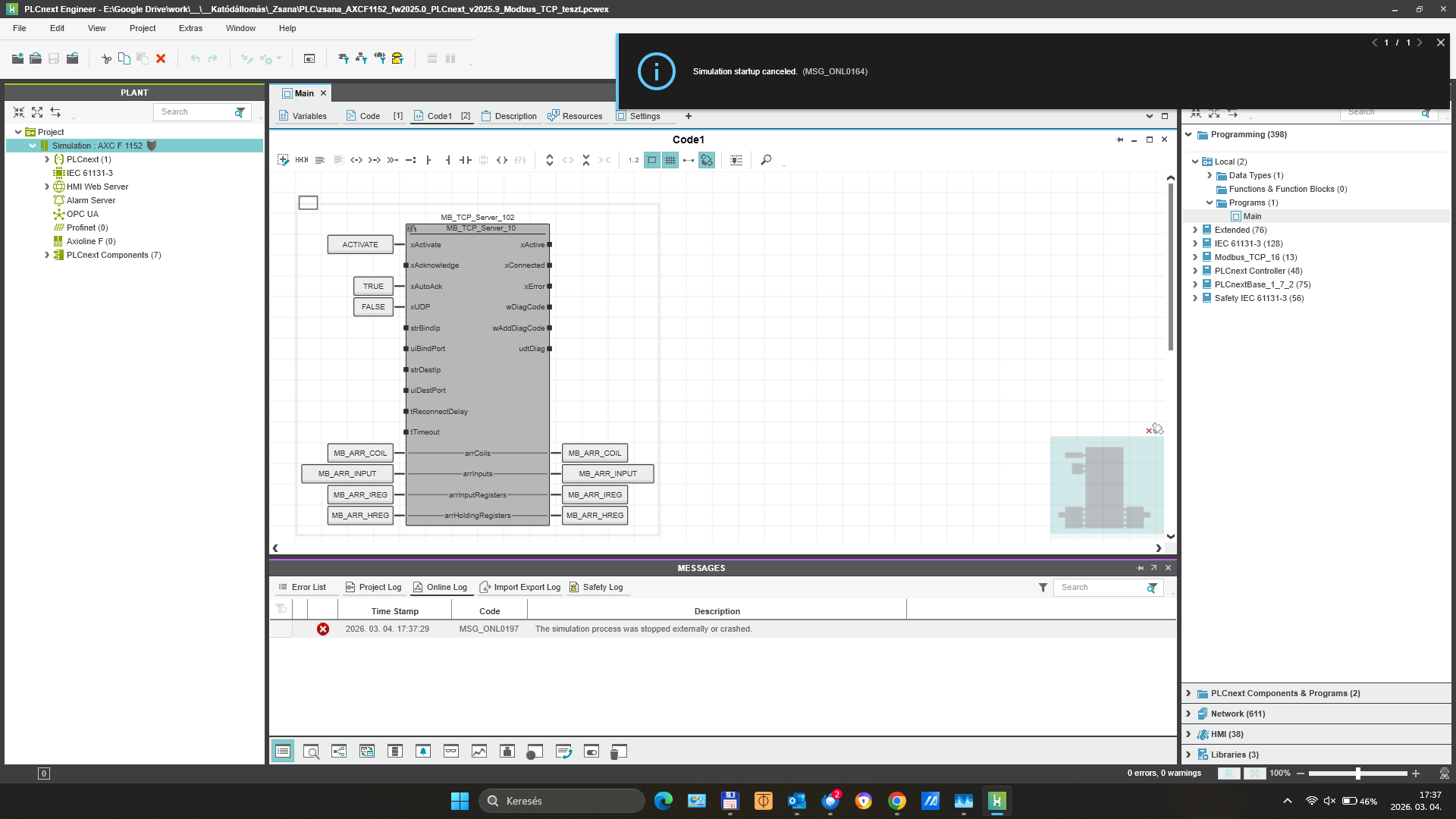This screenshot has width=1456, height=819.
Task: Open the Recycle Bin panel icon
Action: [x=618, y=752]
